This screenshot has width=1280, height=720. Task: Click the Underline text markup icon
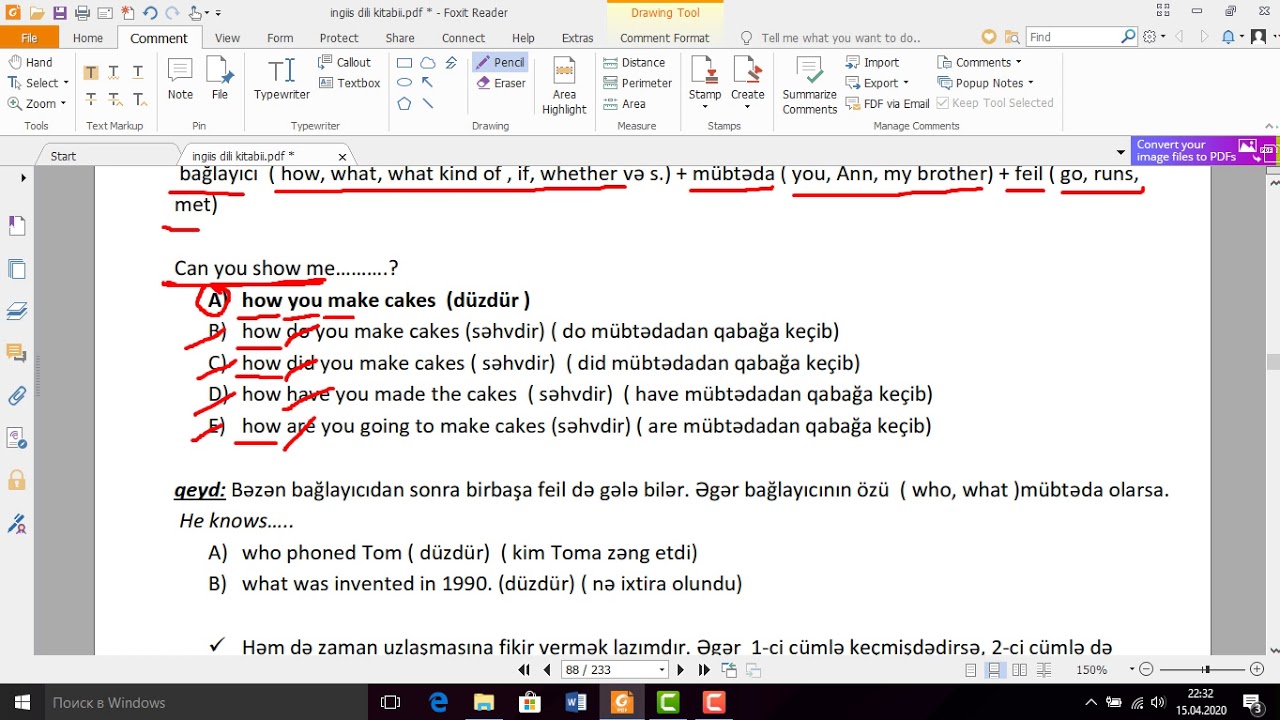[x=138, y=72]
